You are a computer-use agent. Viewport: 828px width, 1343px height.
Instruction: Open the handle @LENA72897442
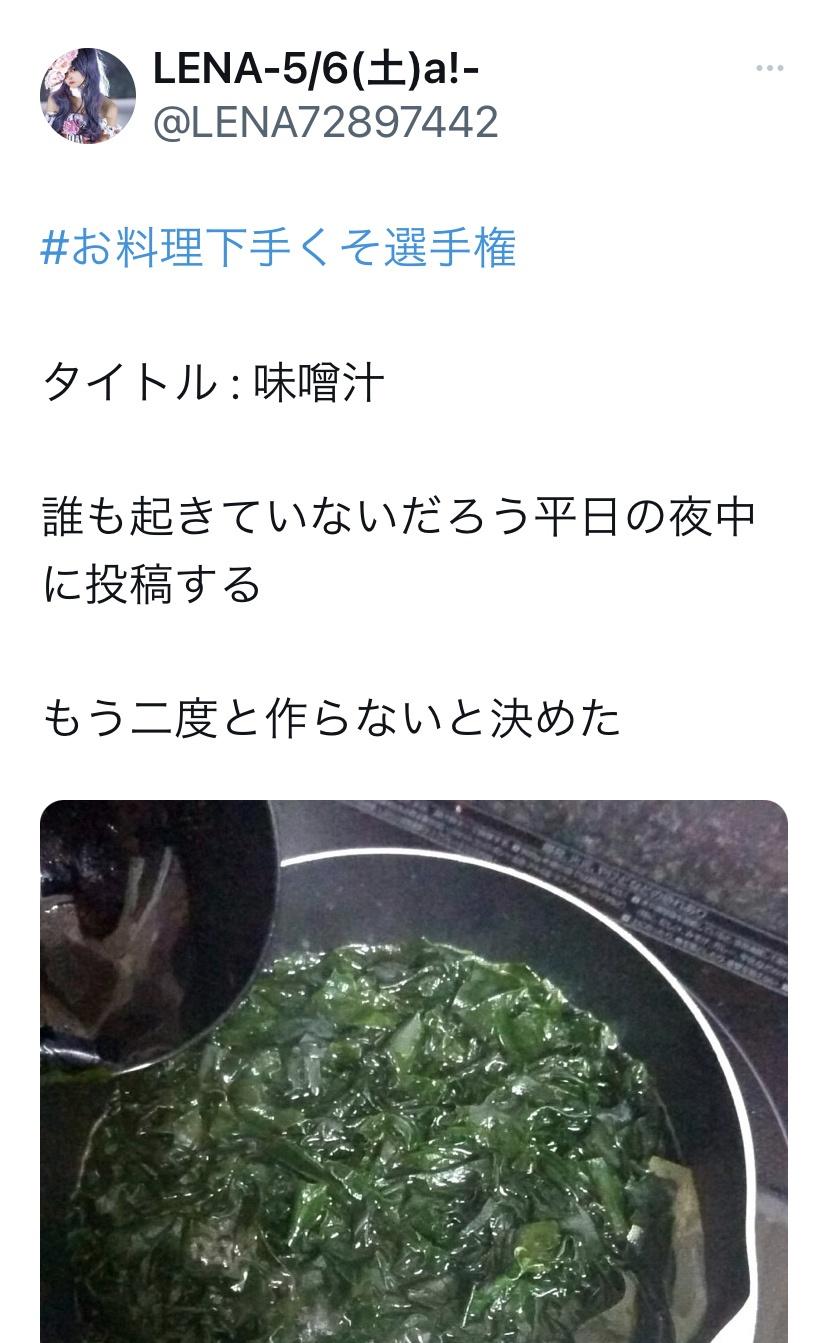click(x=325, y=123)
